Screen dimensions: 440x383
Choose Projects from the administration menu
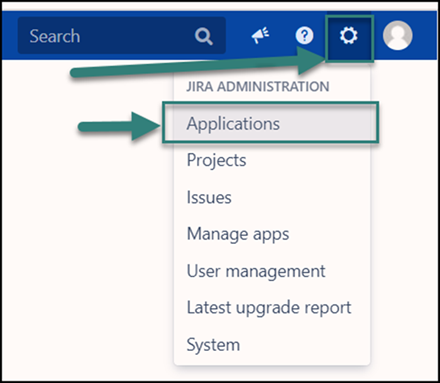pos(217,160)
